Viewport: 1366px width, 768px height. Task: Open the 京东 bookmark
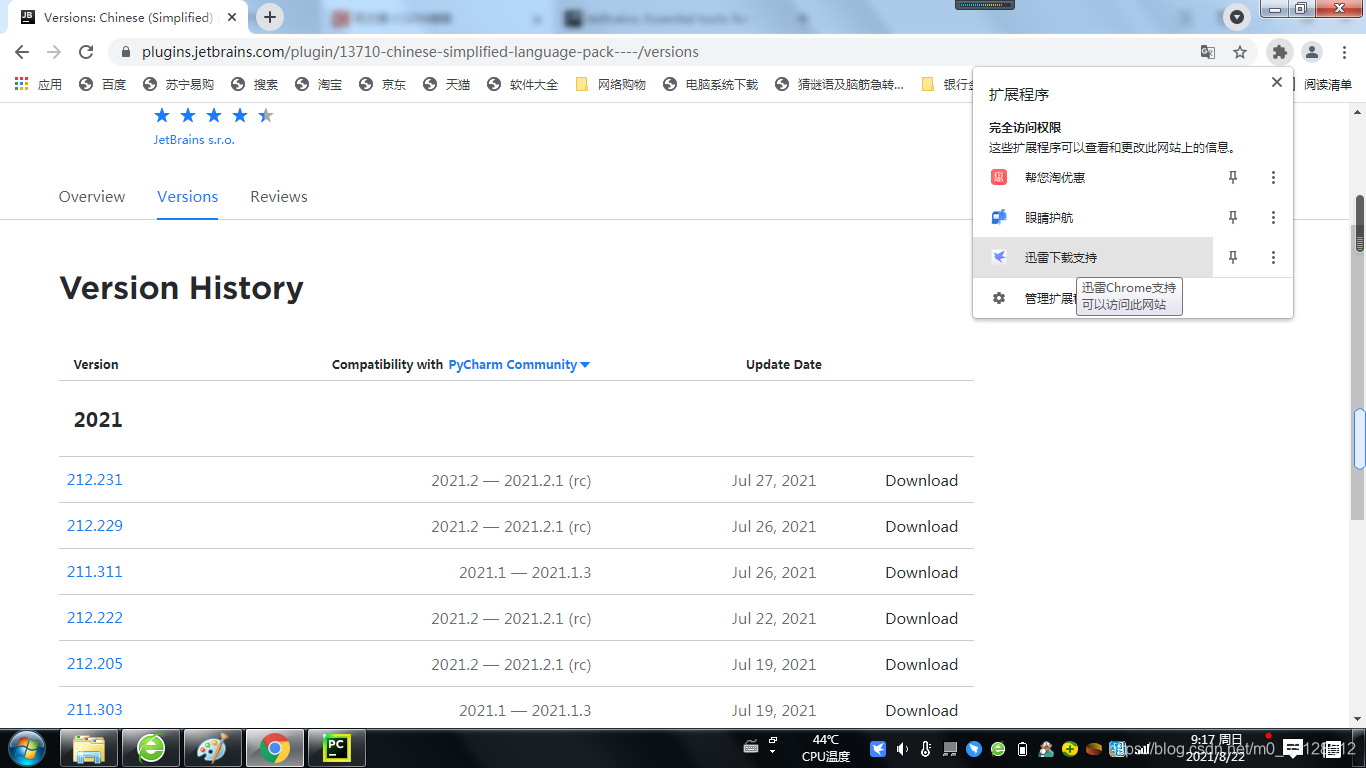click(383, 85)
